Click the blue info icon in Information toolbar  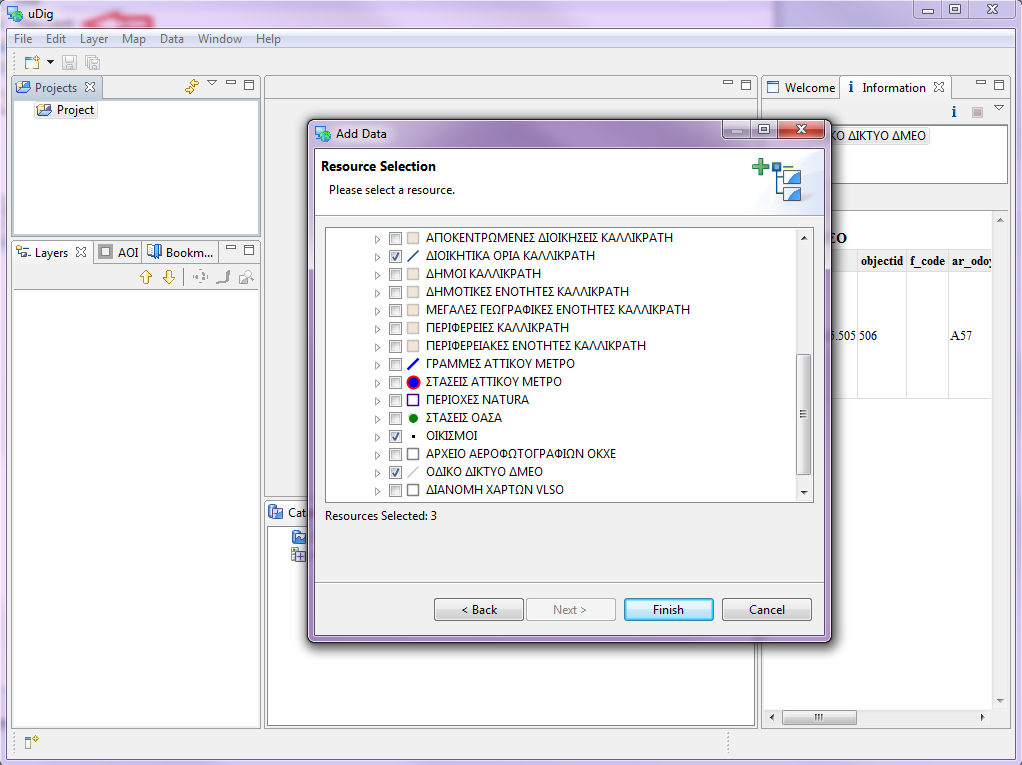point(954,112)
